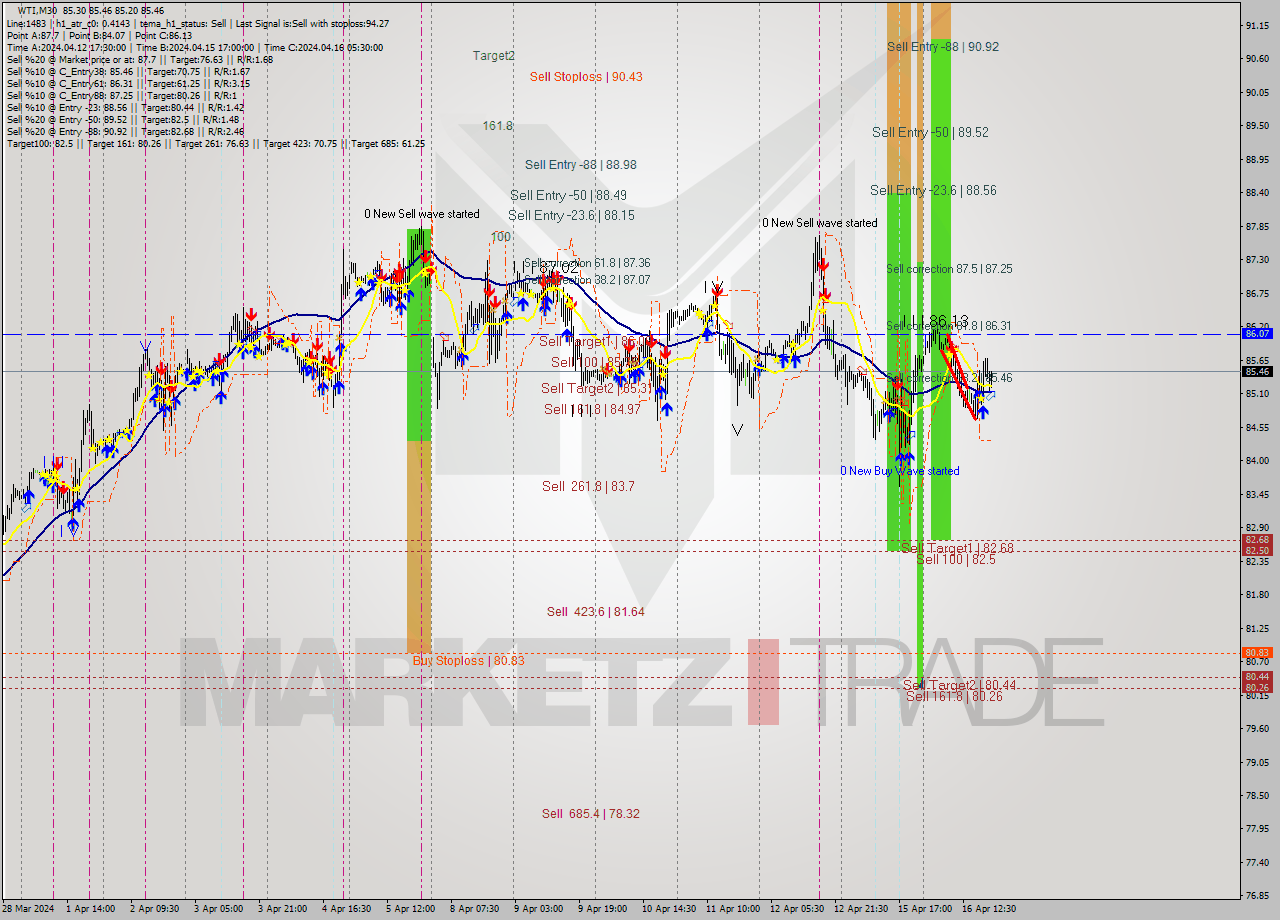Click the 'Sell Entry -50 | 88.49' label

click(x=569, y=196)
